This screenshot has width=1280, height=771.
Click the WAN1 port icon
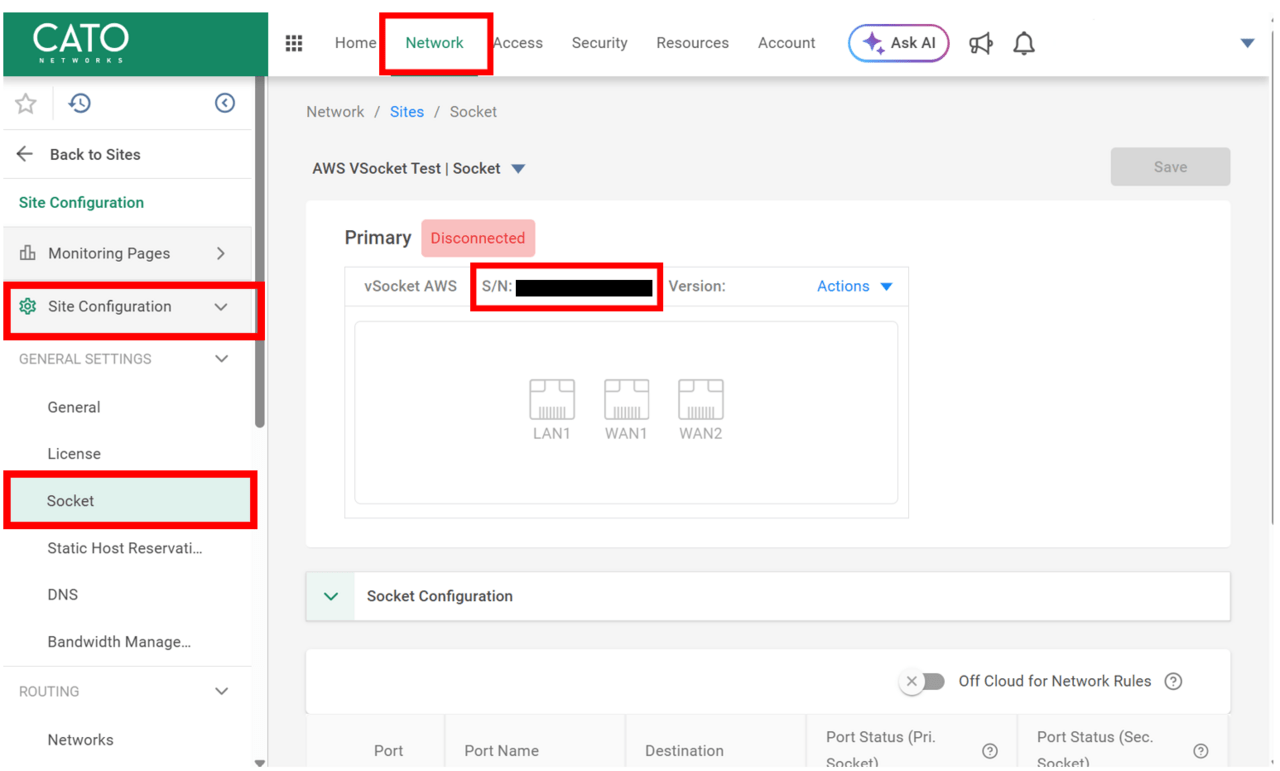(x=626, y=400)
